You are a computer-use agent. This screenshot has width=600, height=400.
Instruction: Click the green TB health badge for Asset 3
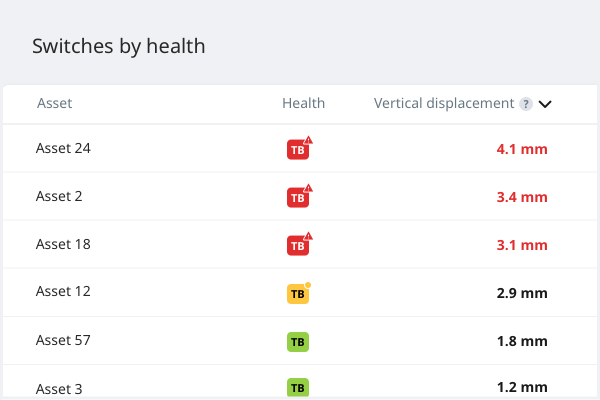(298, 387)
